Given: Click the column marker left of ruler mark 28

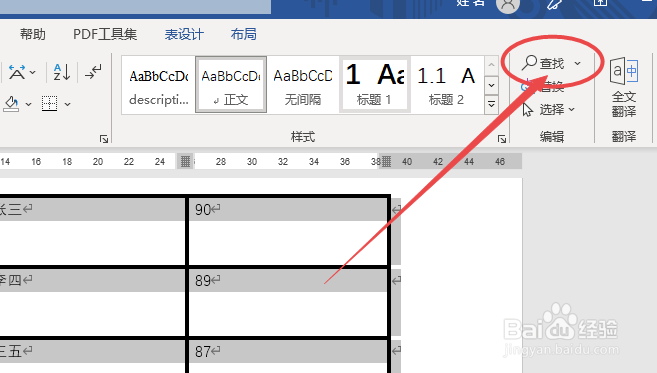Looking at the screenshot, I should point(185,161).
